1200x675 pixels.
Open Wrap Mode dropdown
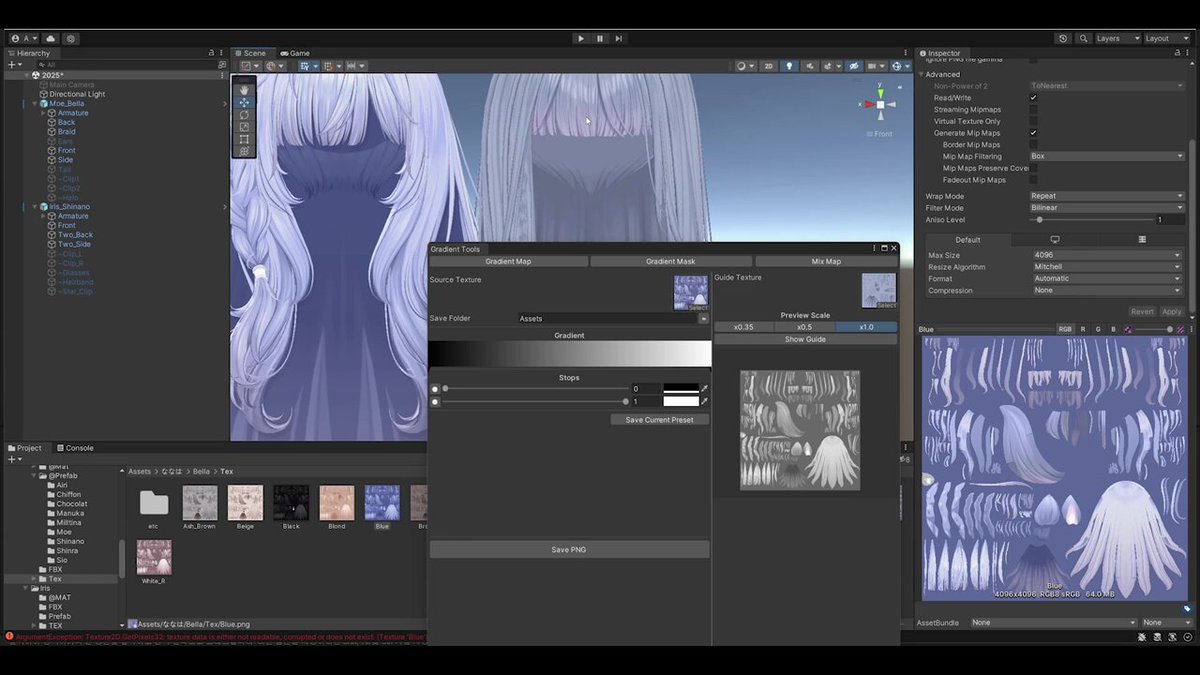coord(1107,196)
